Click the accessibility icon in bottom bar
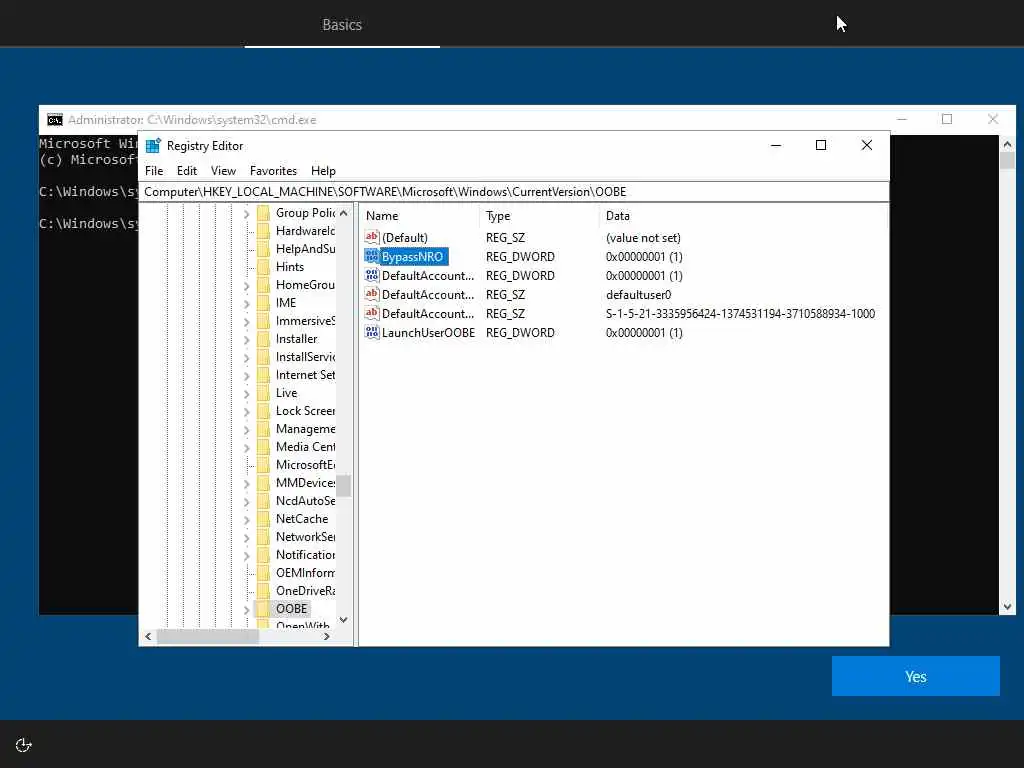This screenshot has height=768, width=1024. (24, 745)
